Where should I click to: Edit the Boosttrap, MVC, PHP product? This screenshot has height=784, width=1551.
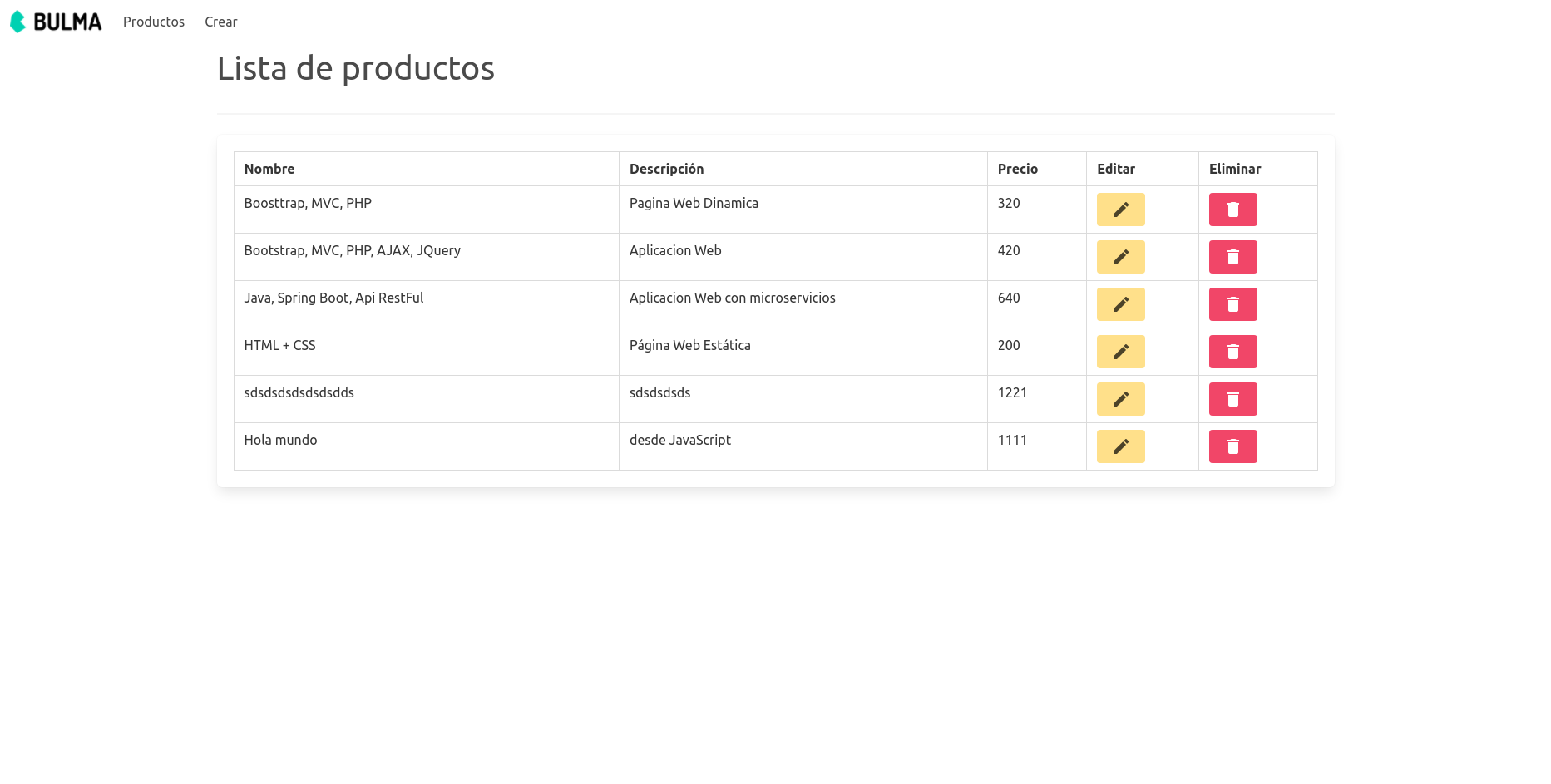[1120, 210]
